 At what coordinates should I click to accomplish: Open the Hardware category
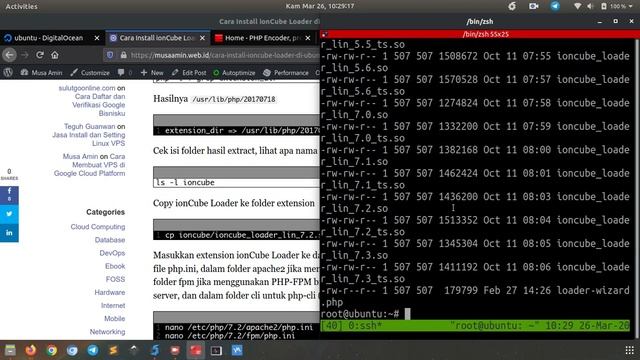click(110, 292)
